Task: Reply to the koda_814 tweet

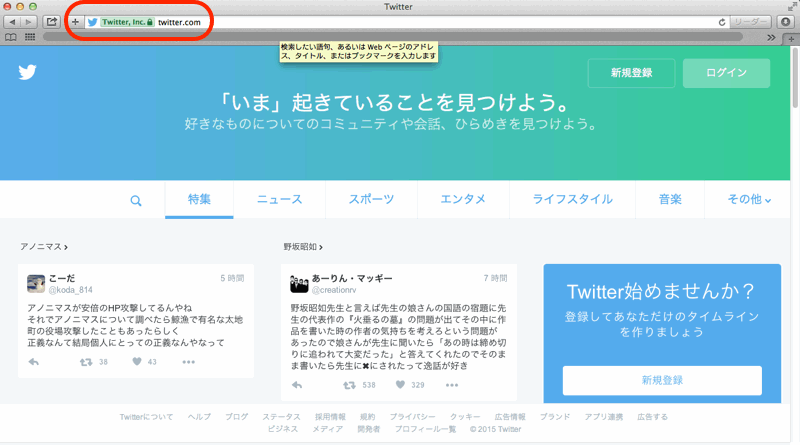Action: 34,362
